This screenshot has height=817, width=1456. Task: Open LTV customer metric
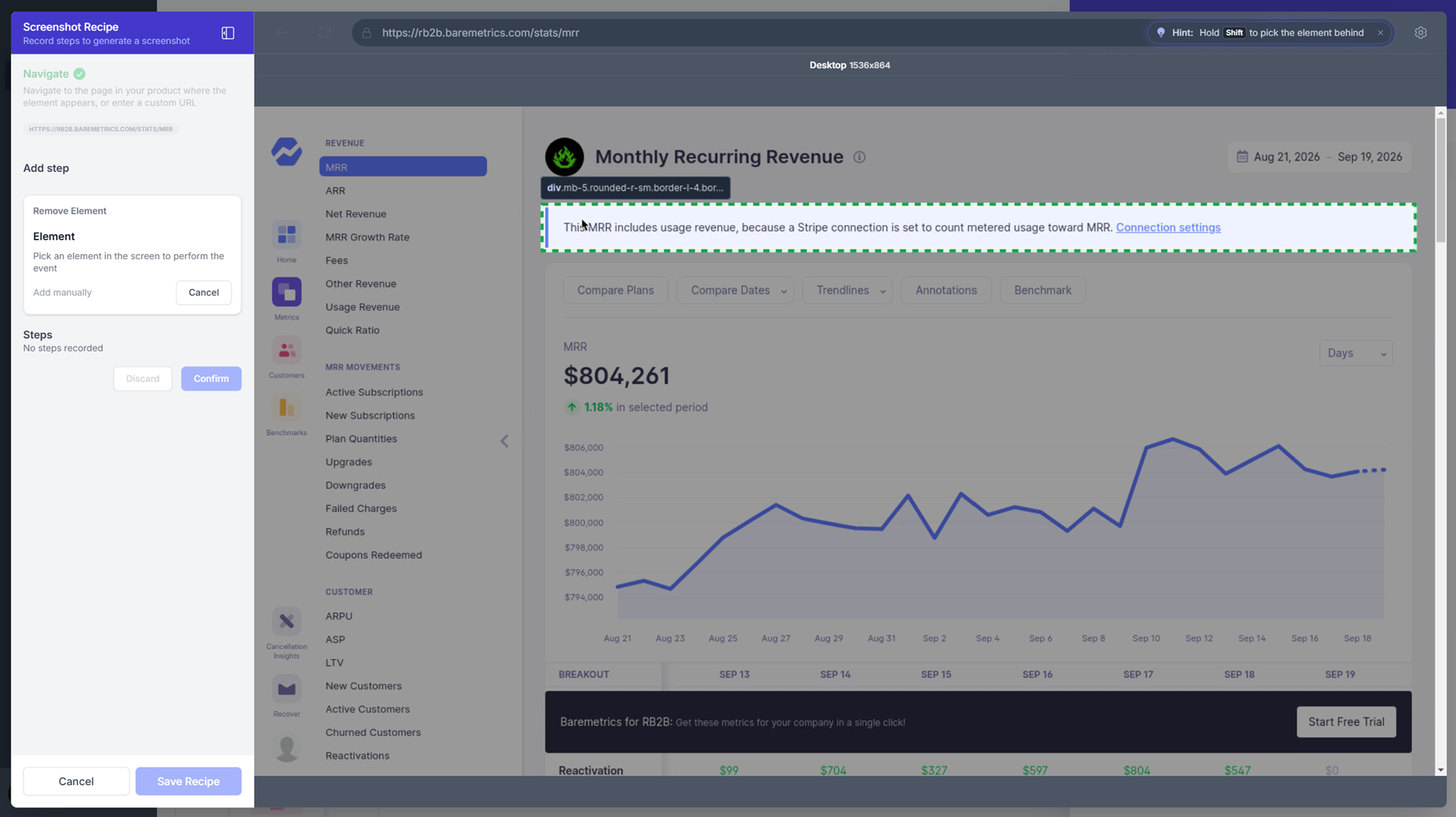[334, 662]
